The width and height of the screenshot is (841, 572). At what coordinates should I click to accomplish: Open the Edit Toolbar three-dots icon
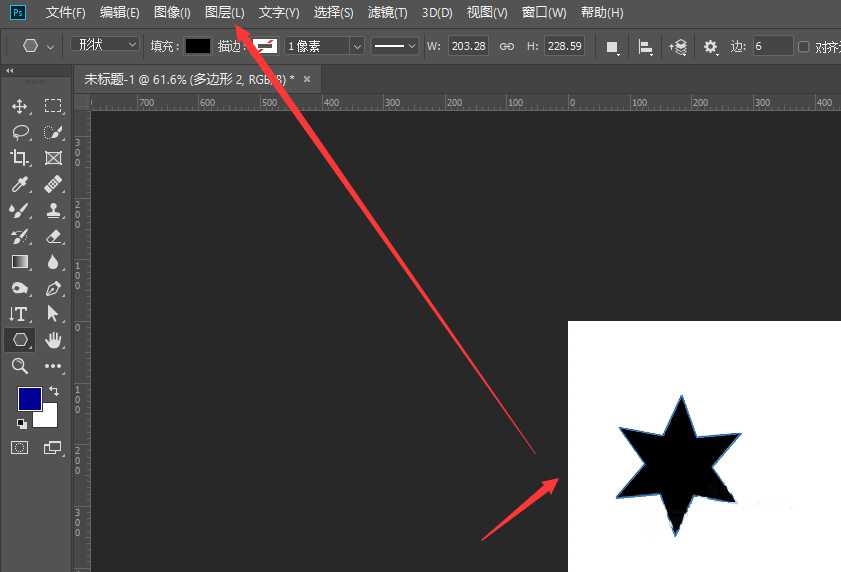click(x=53, y=366)
